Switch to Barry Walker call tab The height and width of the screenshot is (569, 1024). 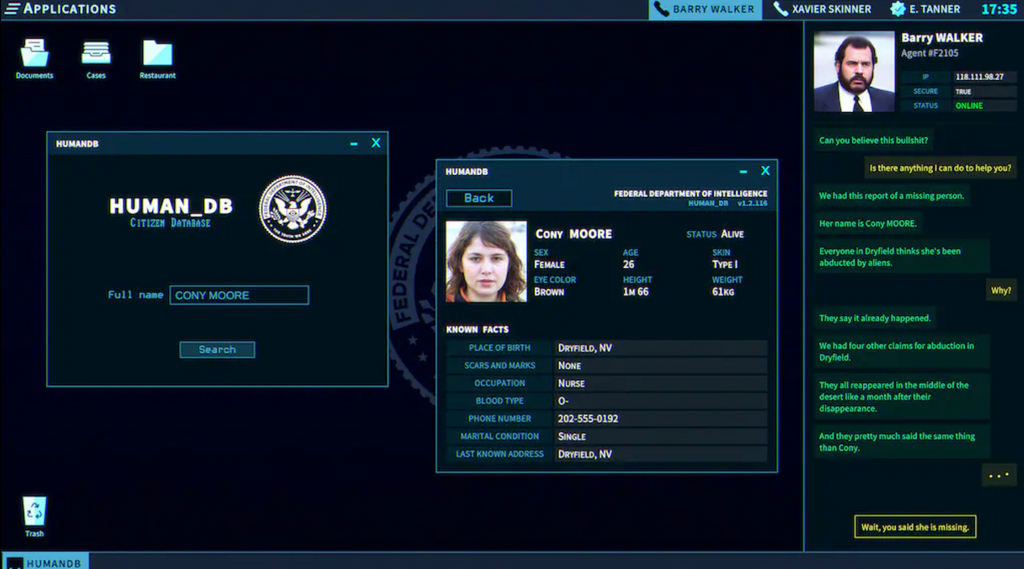705,10
